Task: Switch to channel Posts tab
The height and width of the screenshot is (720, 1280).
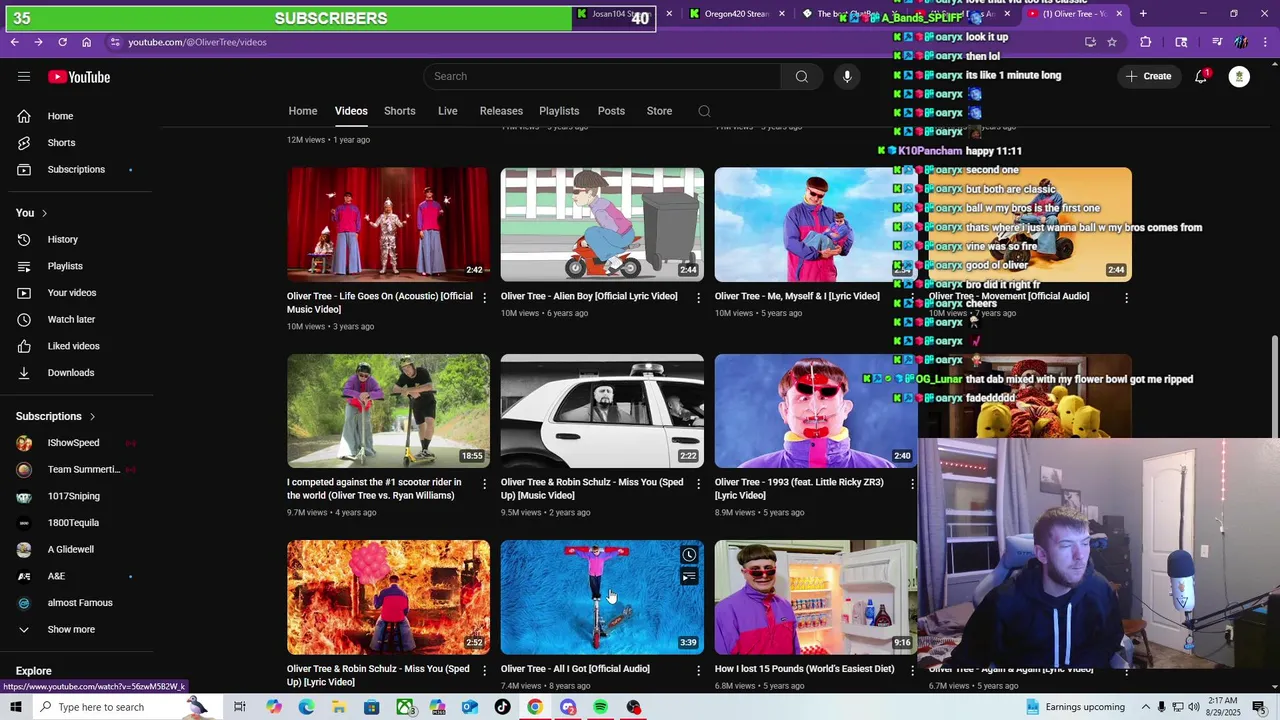Action: 611,111
